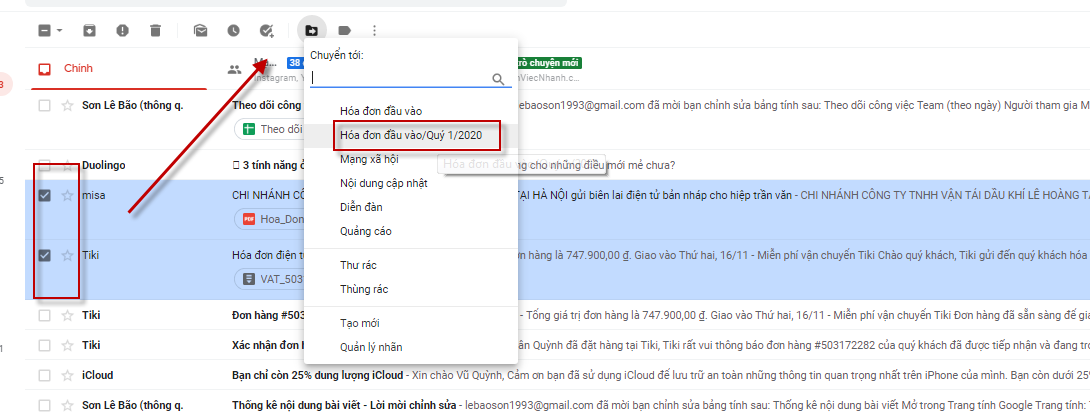This screenshot has width=1090, height=417.
Task: Move to Hóa đơn đầu vào/Quý 1/2020
Action: click(411, 135)
